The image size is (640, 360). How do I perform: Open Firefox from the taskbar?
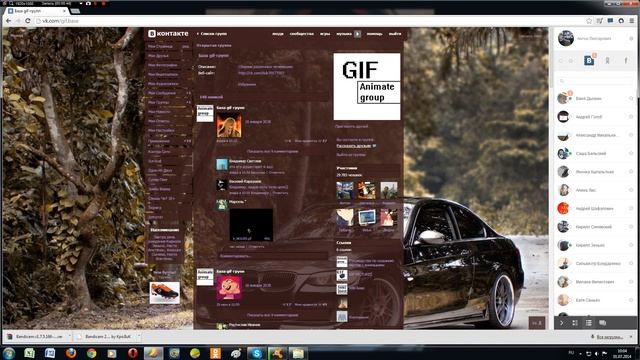[x=71, y=353]
